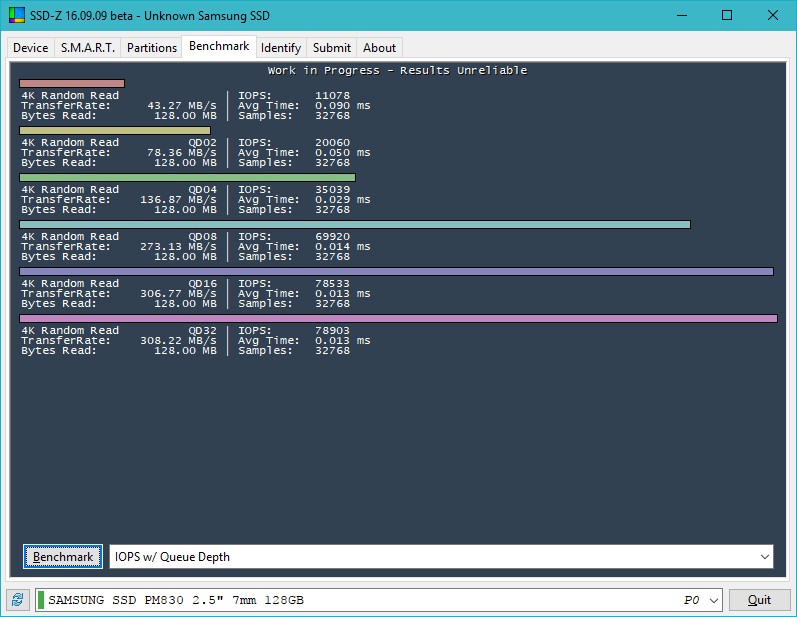Open the Partitions tab

151,47
